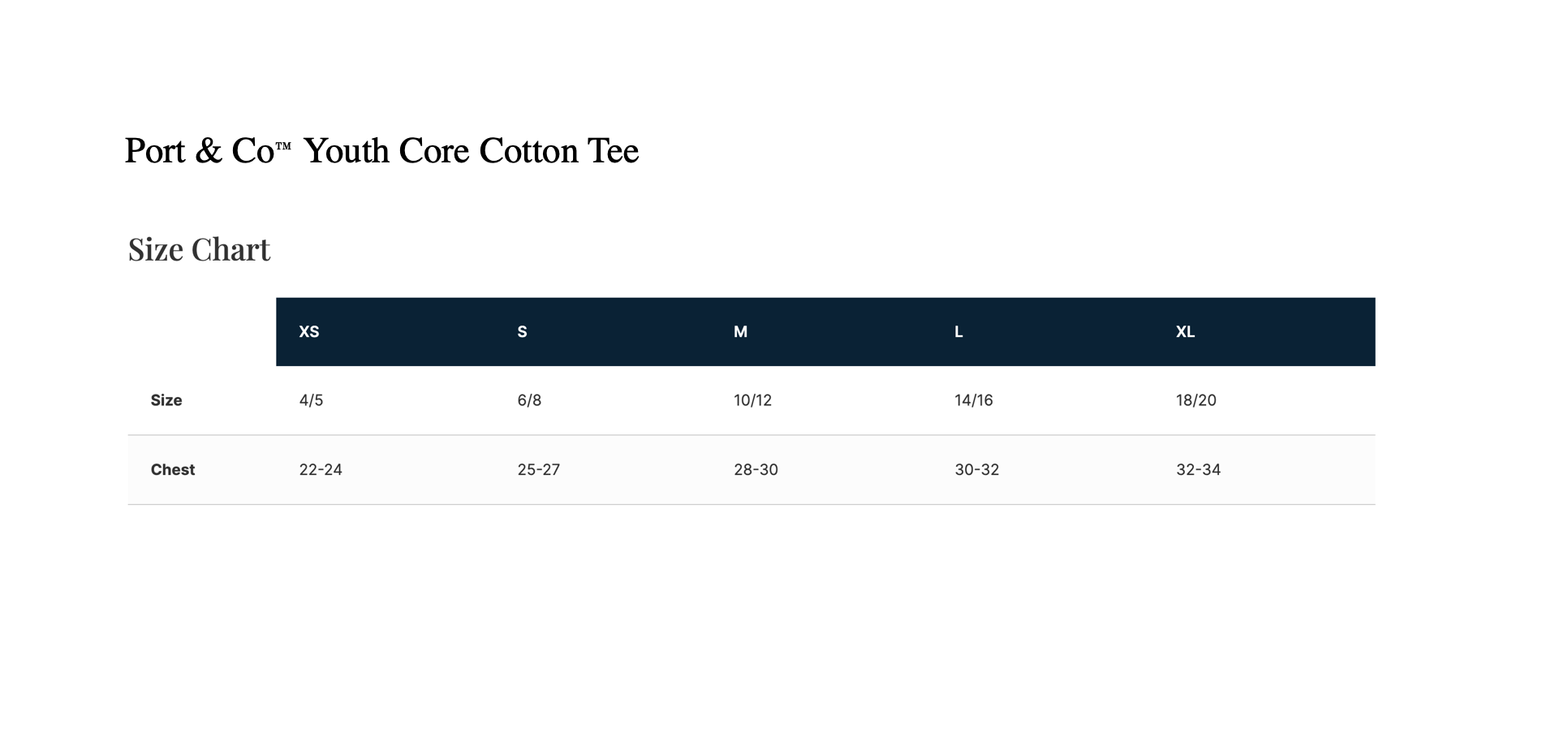The image size is (1568, 734).
Task: Select the M column header
Action: click(x=741, y=331)
